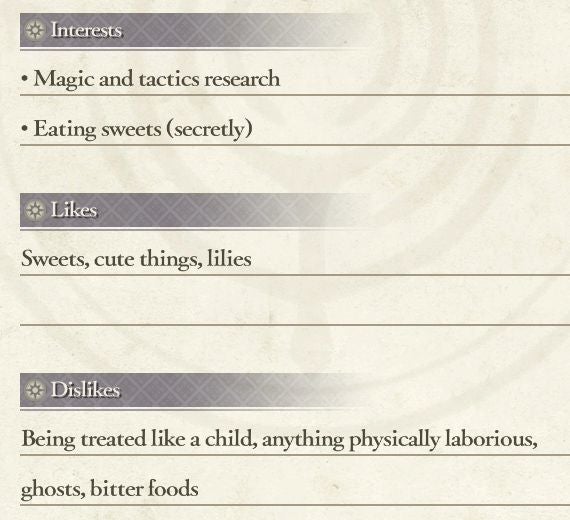Click the ghosts, bitter foods line
570x520 pixels.
pos(110,488)
